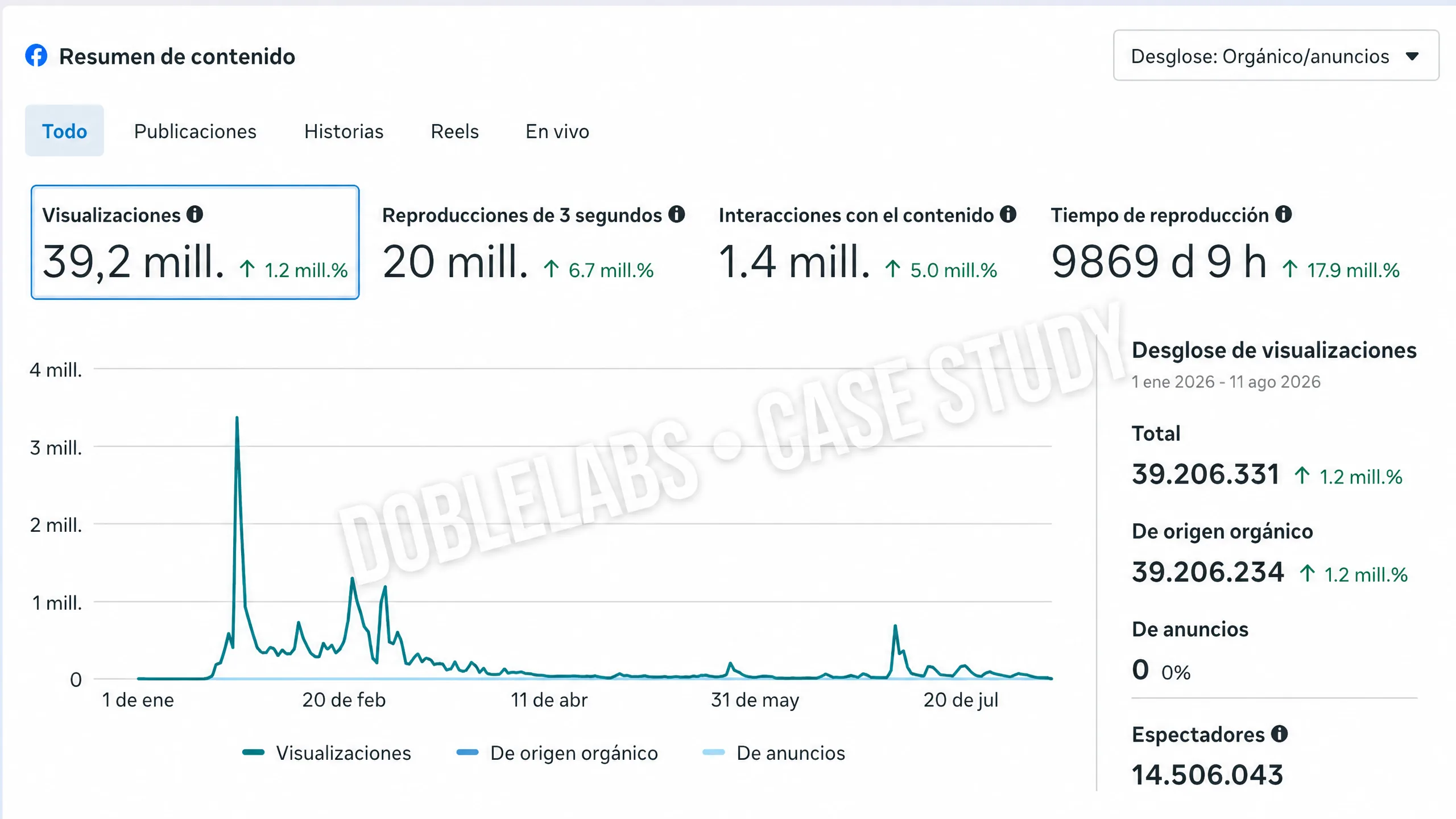Open info icon for Tiempo de reproducción
The width and height of the screenshot is (1456, 819).
tap(1283, 214)
